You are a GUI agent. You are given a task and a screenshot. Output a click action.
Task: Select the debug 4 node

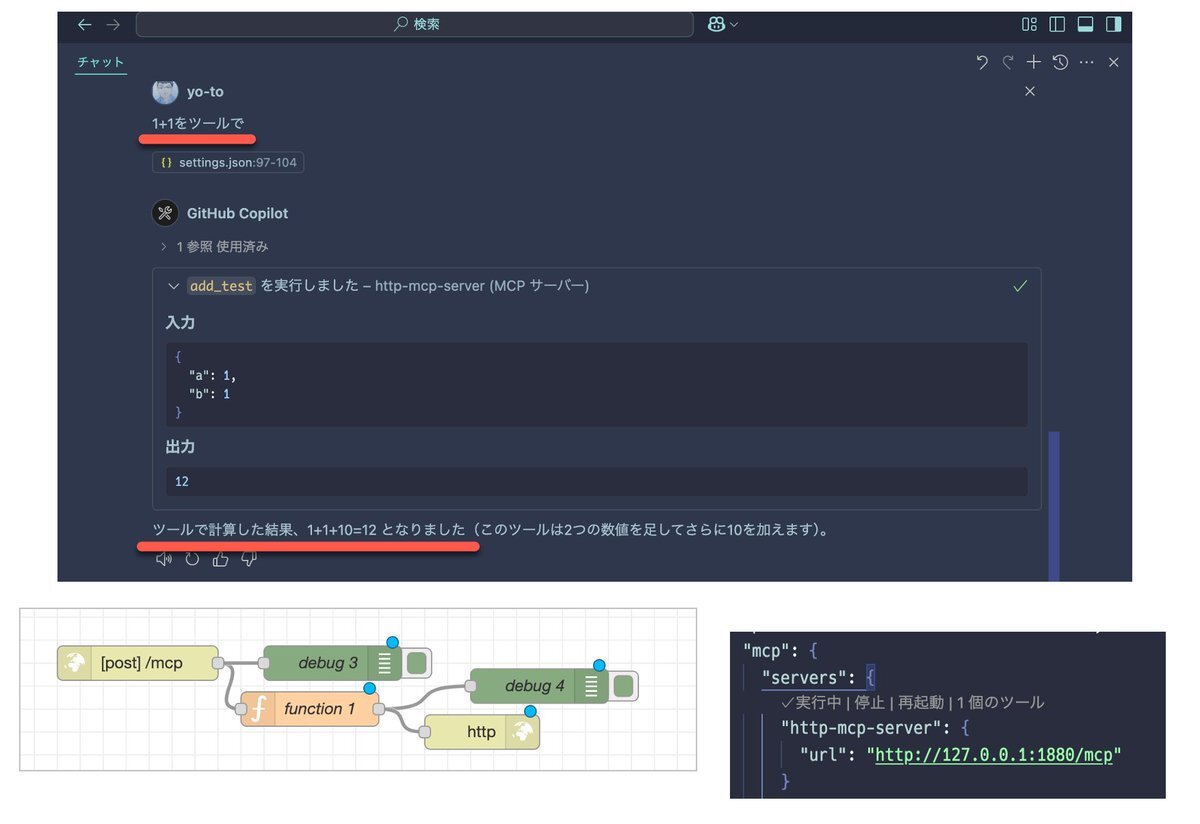539,686
